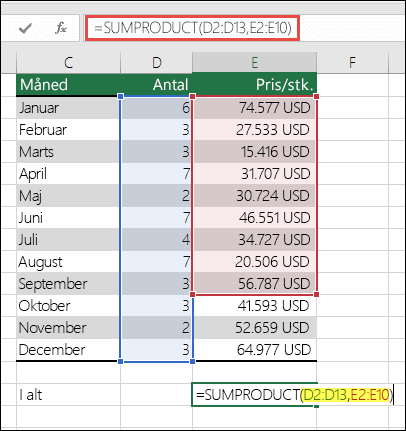
Task: Select price 64.977 USD cell
Action: [254, 350]
